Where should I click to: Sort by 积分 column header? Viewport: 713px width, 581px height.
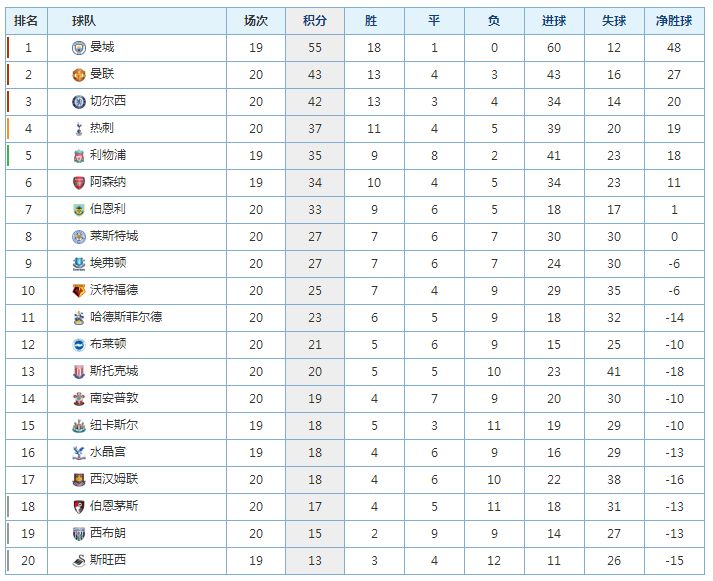tap(315, 20)
